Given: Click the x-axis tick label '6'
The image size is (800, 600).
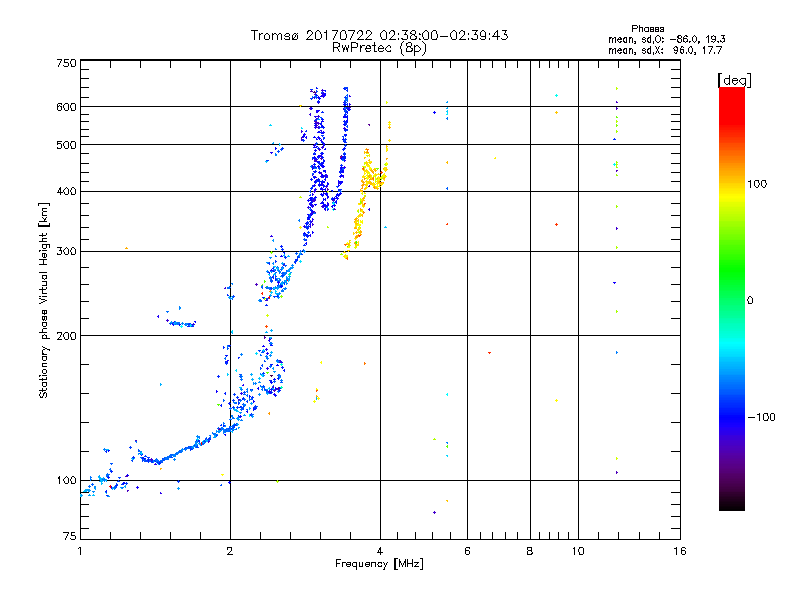Looking at the screenshot, I should (x=467, y=551).
